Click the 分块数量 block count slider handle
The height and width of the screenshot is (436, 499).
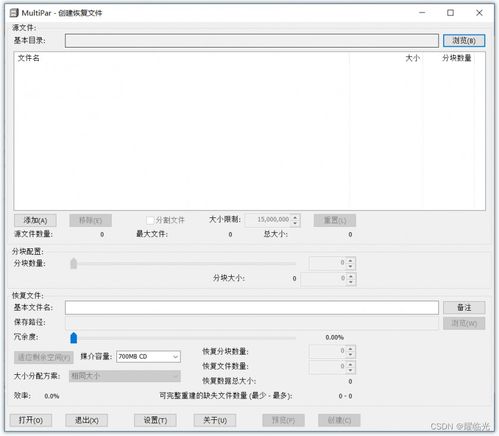tap(74, 263)
